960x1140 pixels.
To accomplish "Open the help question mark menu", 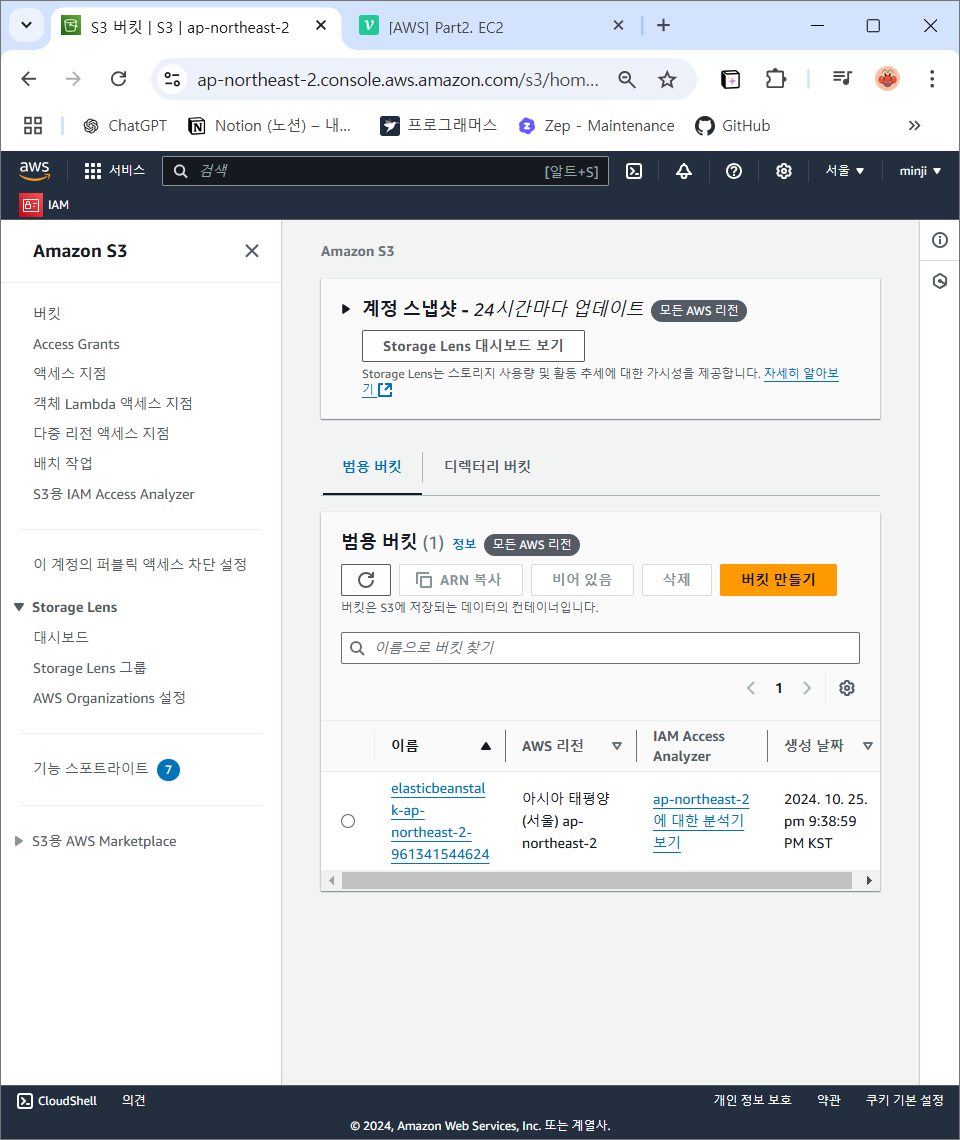I will click(x=734, y=171).
